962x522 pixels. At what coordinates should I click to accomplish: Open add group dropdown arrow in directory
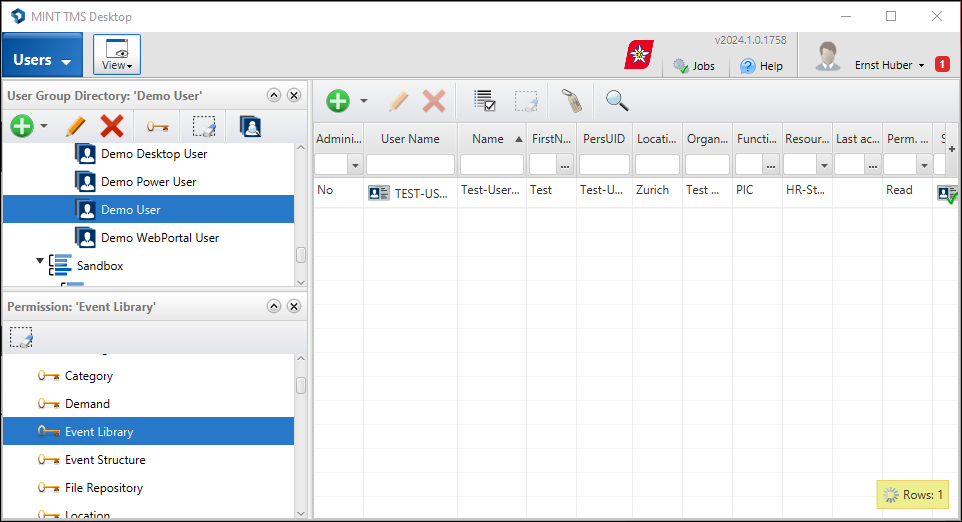pyautogui.click(x=44, y=126)
